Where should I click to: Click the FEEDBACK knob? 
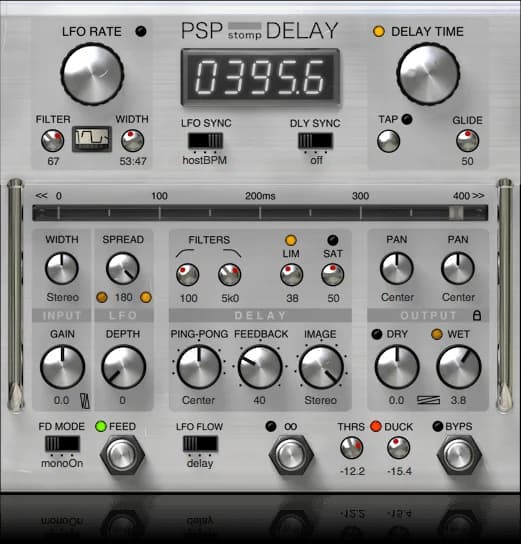(260, 367)
